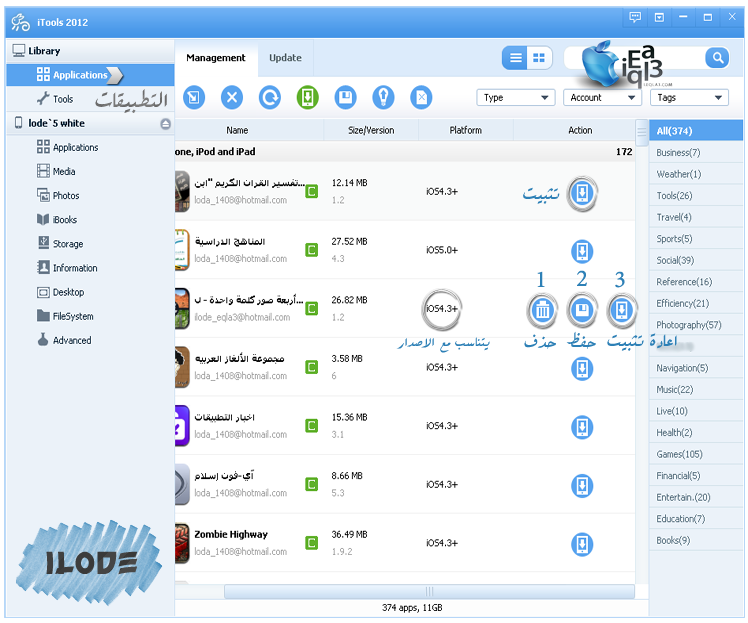748x623 pixels.
Task: Click the refresh icon in toolbar
Action: tap(270, 97)
